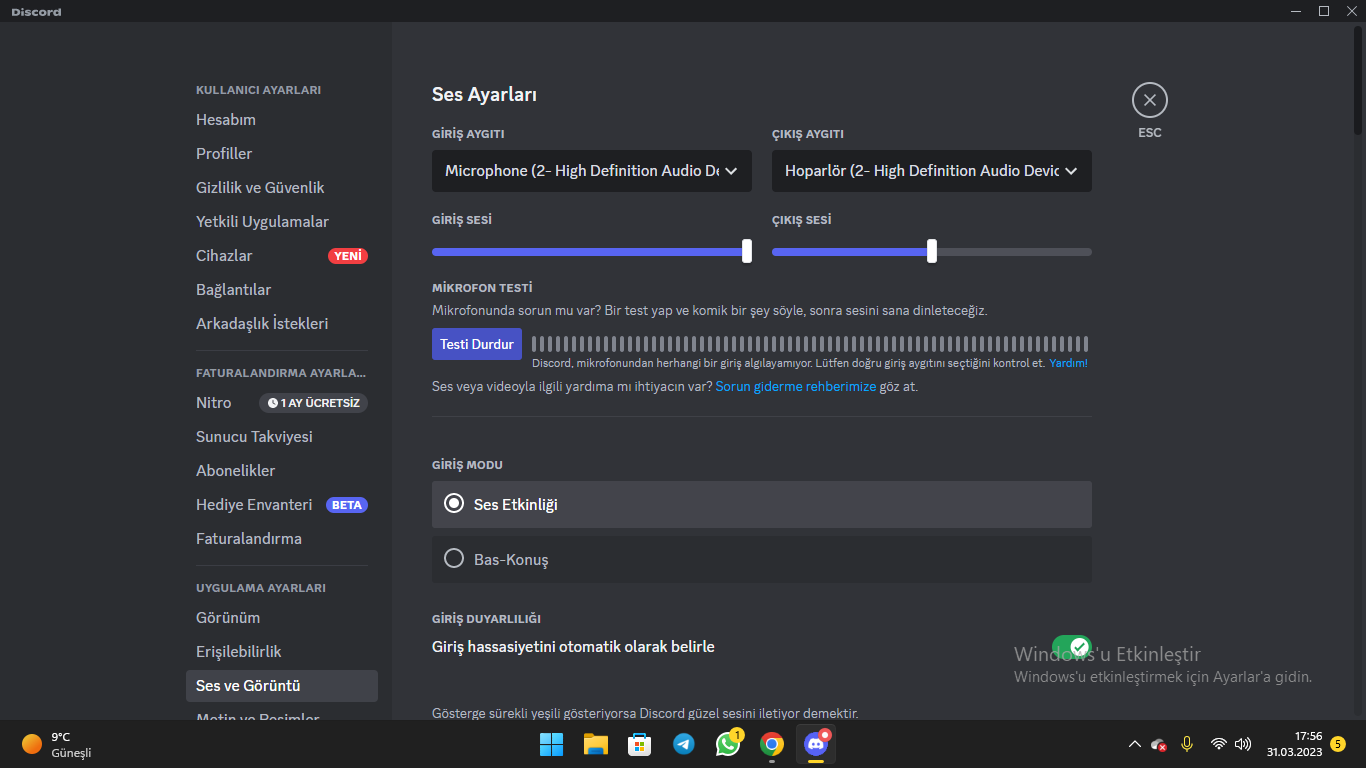Click the volume speaker icon in tray
The width and height of the screenshot is (1366, 768).
coord(1243,744)
